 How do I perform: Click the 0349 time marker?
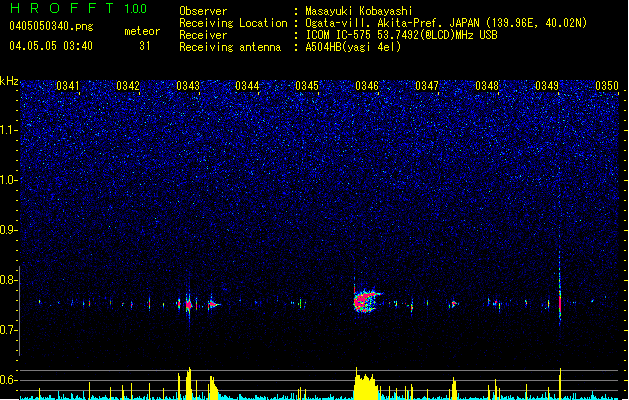pyautogui.click(x=547, y=85)
